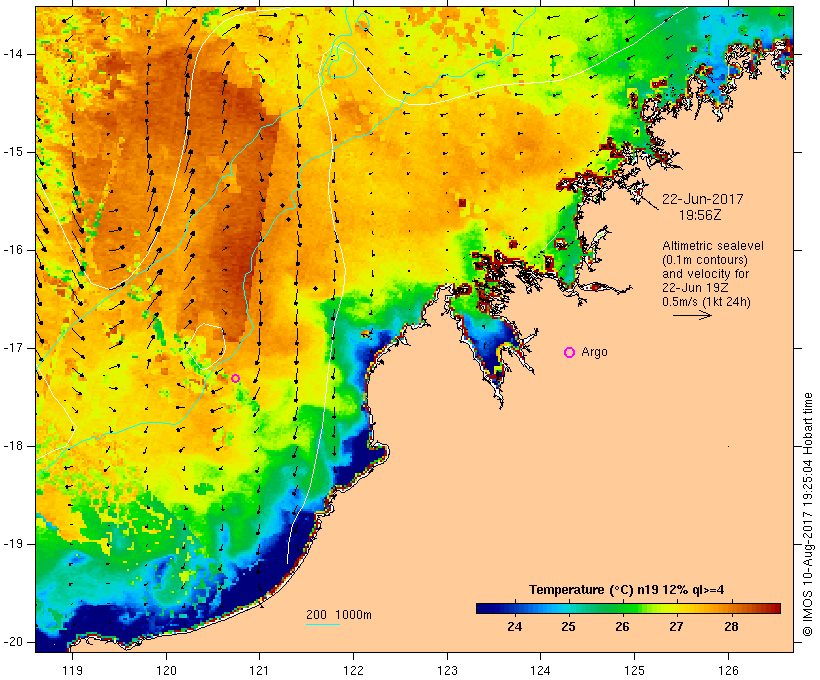
Task: Click longitude axis label "120"
Action: pos(166,670)
